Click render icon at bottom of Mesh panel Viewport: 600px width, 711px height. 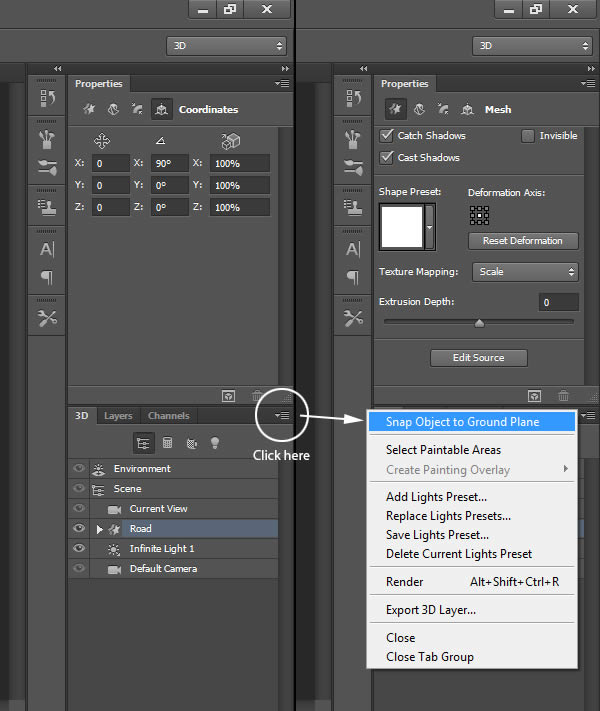(x=535, y=396)
